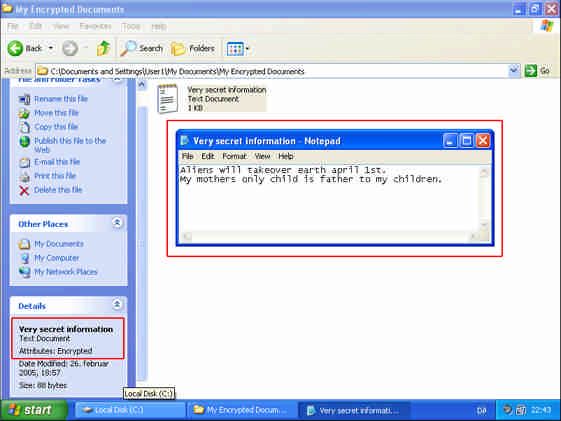Image resolution: width=561 pixels, height=421 pixels.
Task: Switch to Very secret information taskbar button
Action: pos(354,410)
